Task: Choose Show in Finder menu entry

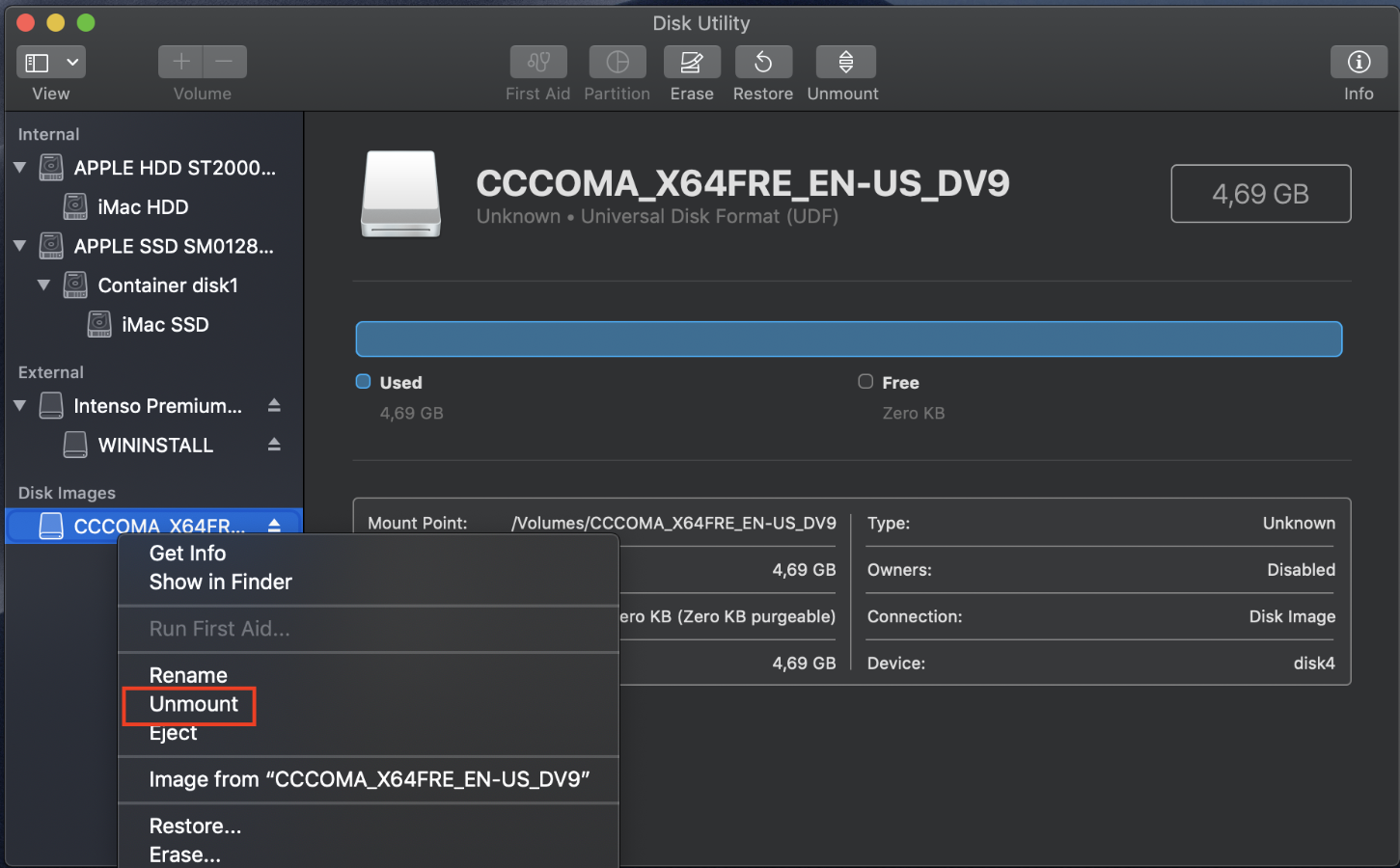Action: (x=220, y=583)
